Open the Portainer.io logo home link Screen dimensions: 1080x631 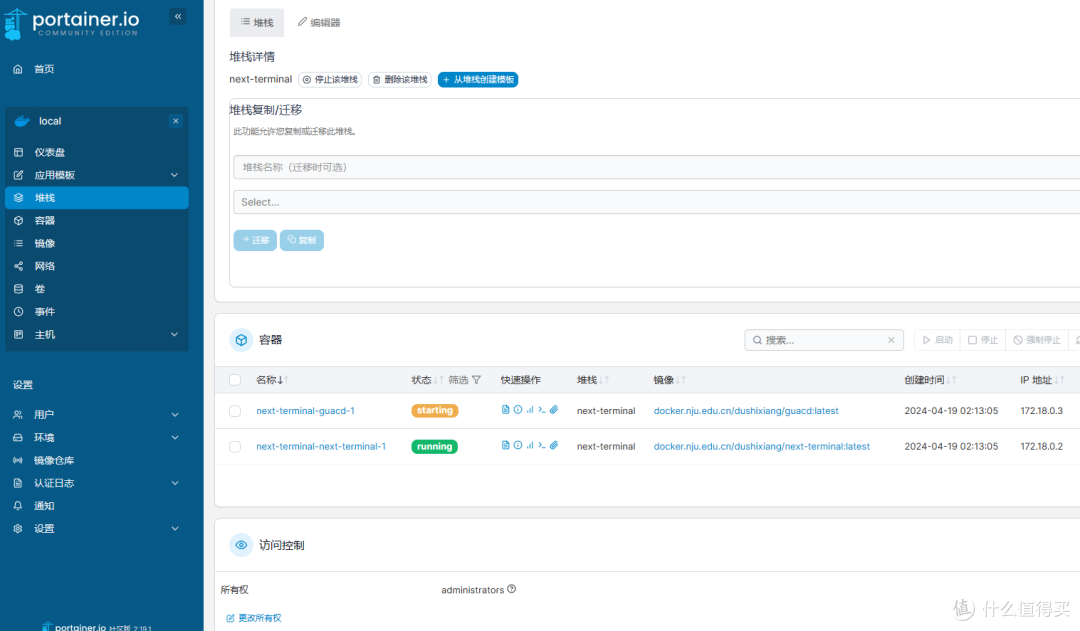(x=72, y=23)
